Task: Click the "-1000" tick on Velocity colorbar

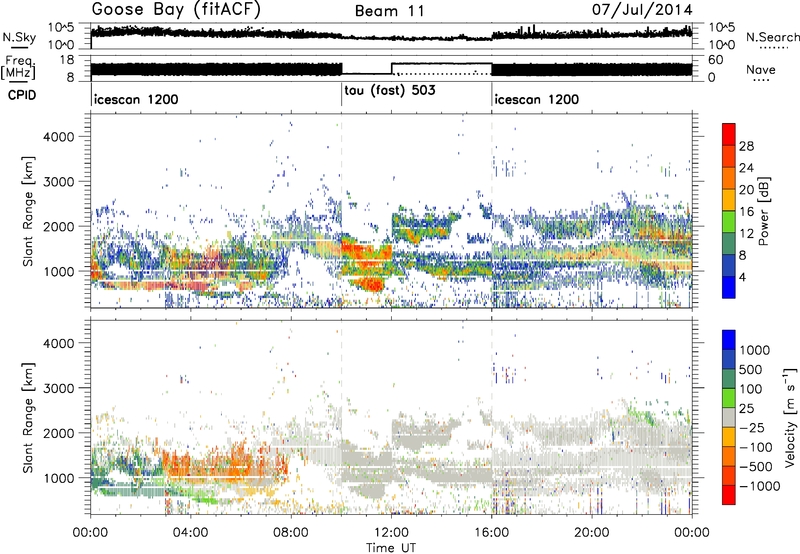Action: click(760, 486)
